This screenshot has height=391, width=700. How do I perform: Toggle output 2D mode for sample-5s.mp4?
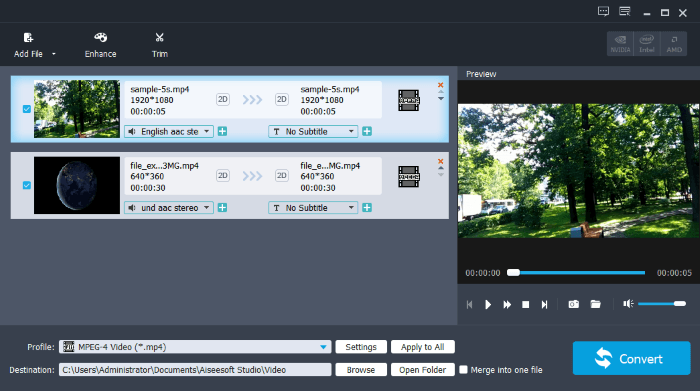click(282, 99)
